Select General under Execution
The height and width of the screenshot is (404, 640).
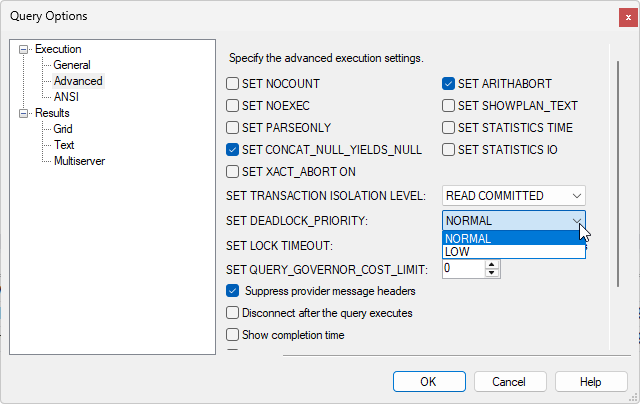tap(72, 65)
